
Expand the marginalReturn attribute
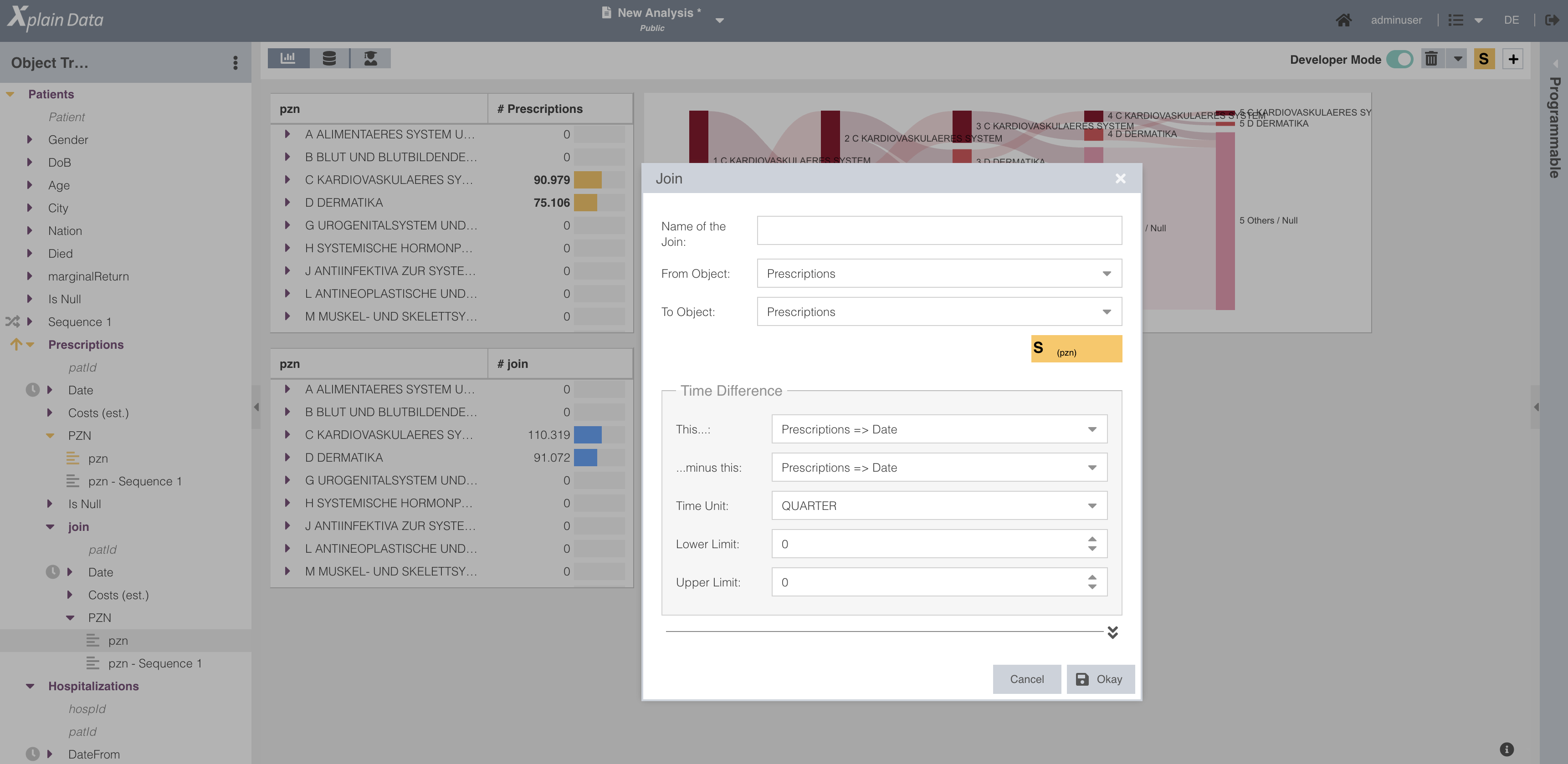point(29,275)
